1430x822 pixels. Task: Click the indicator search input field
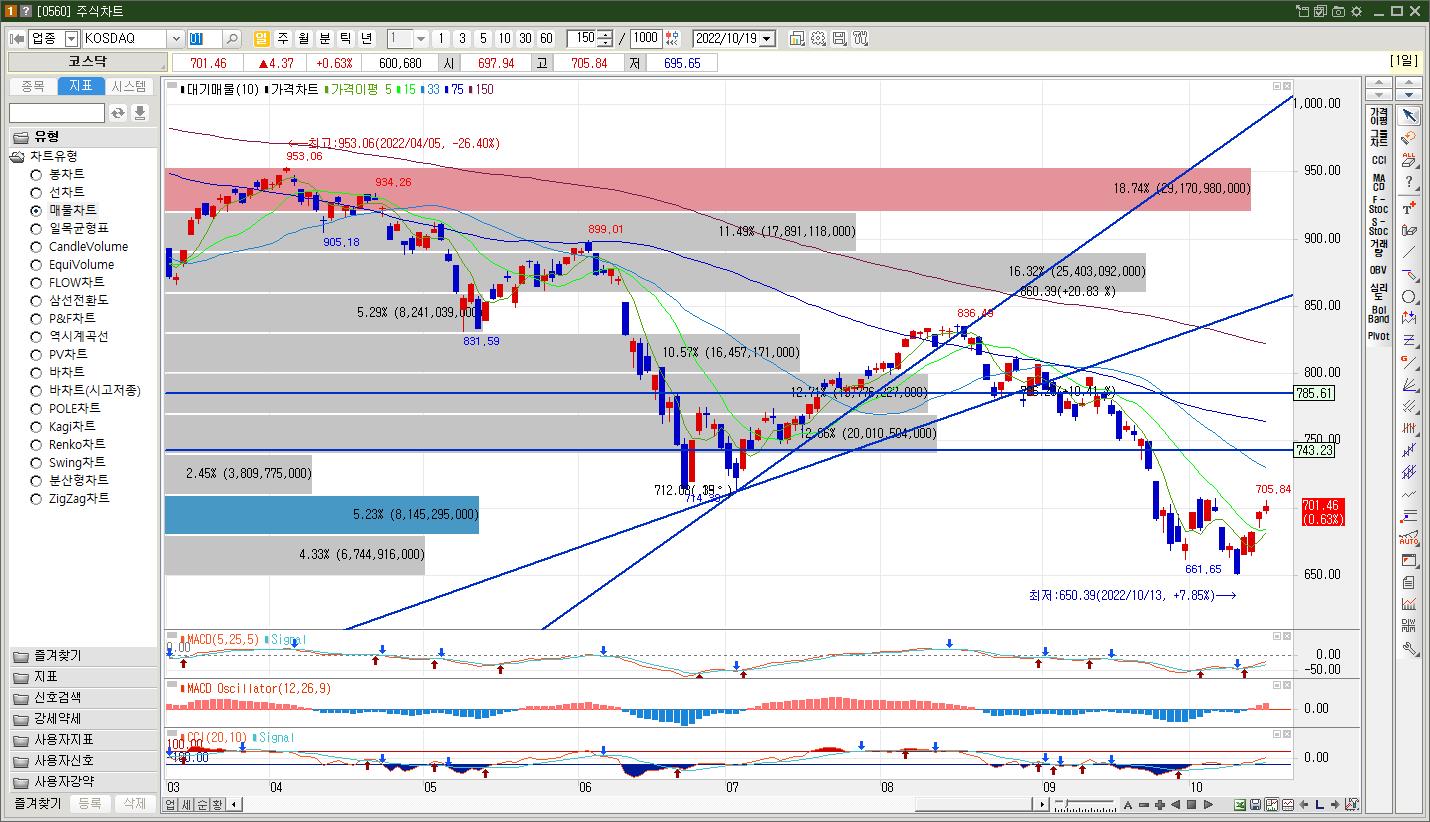(57, 113)
